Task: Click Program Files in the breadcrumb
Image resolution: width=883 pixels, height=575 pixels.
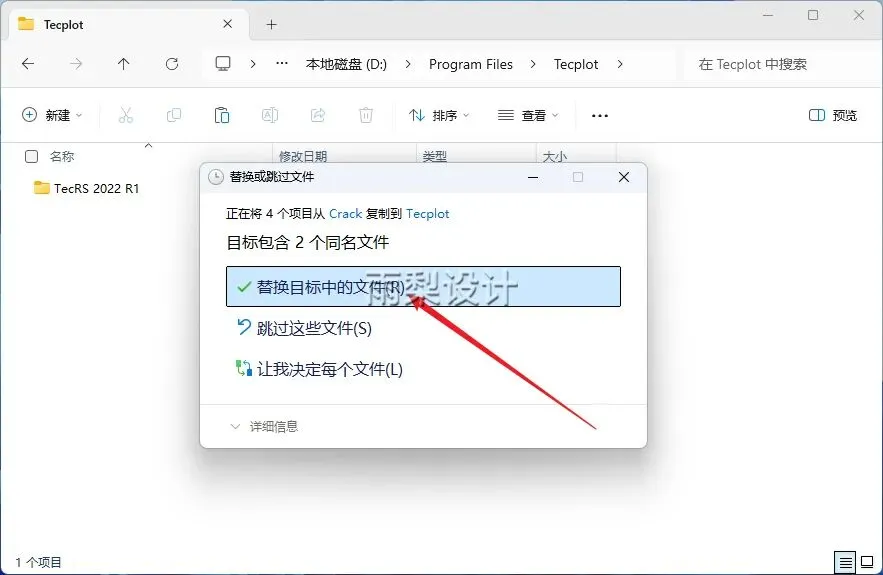Action: click(471, 64)
